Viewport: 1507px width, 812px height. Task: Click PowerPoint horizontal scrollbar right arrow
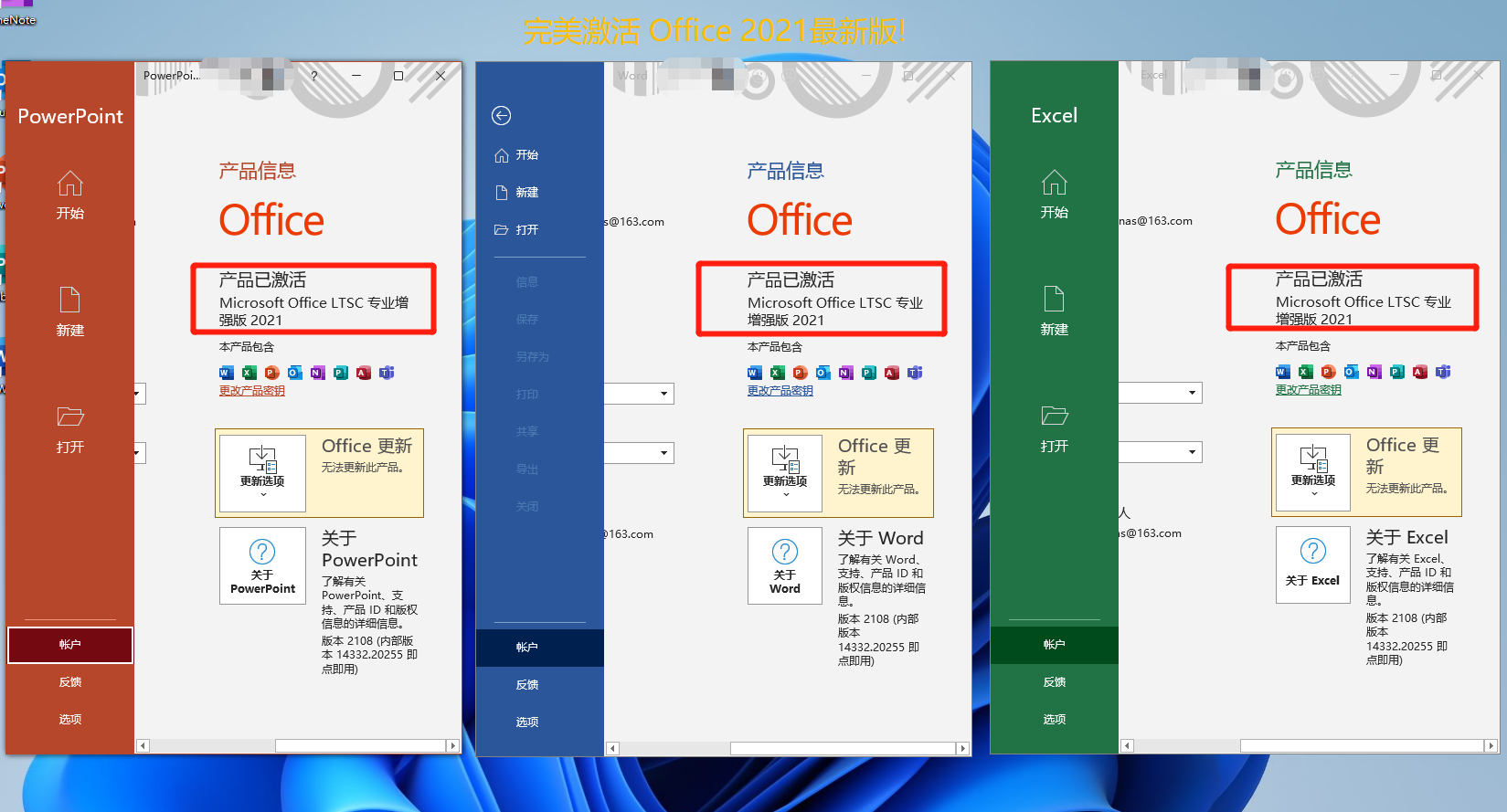click(x=452, y=746)
